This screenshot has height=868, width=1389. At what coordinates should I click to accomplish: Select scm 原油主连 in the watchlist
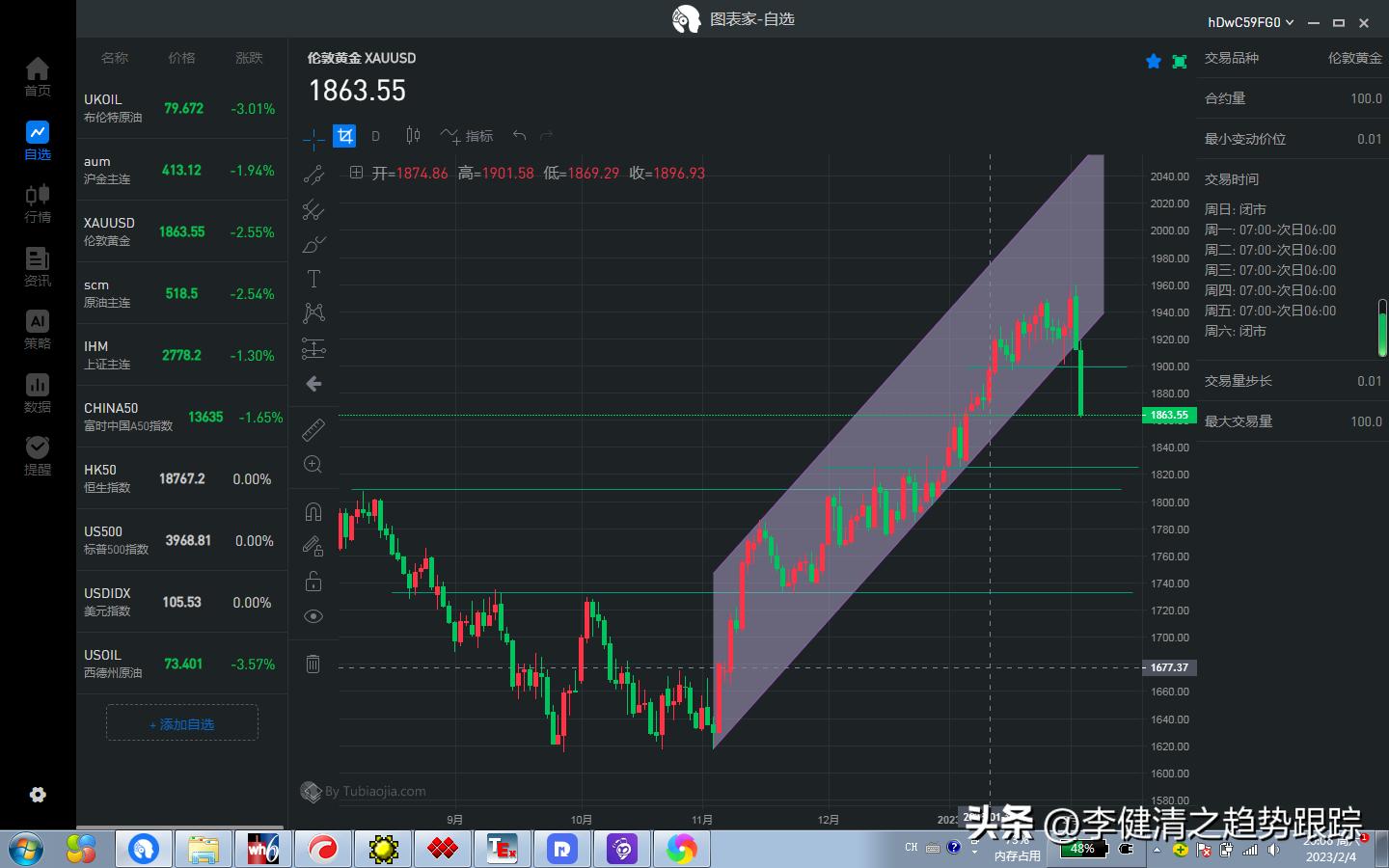(x=182, y=293)
